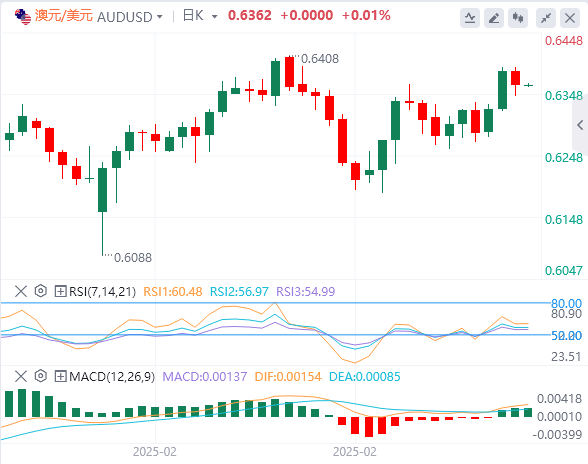Expand the MACD panel with plus icon

pos(60,376)
